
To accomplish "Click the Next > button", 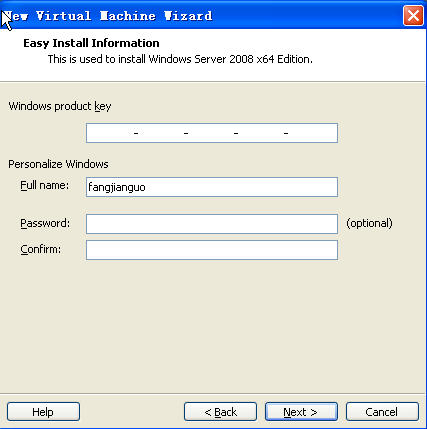I will (301, 412).
